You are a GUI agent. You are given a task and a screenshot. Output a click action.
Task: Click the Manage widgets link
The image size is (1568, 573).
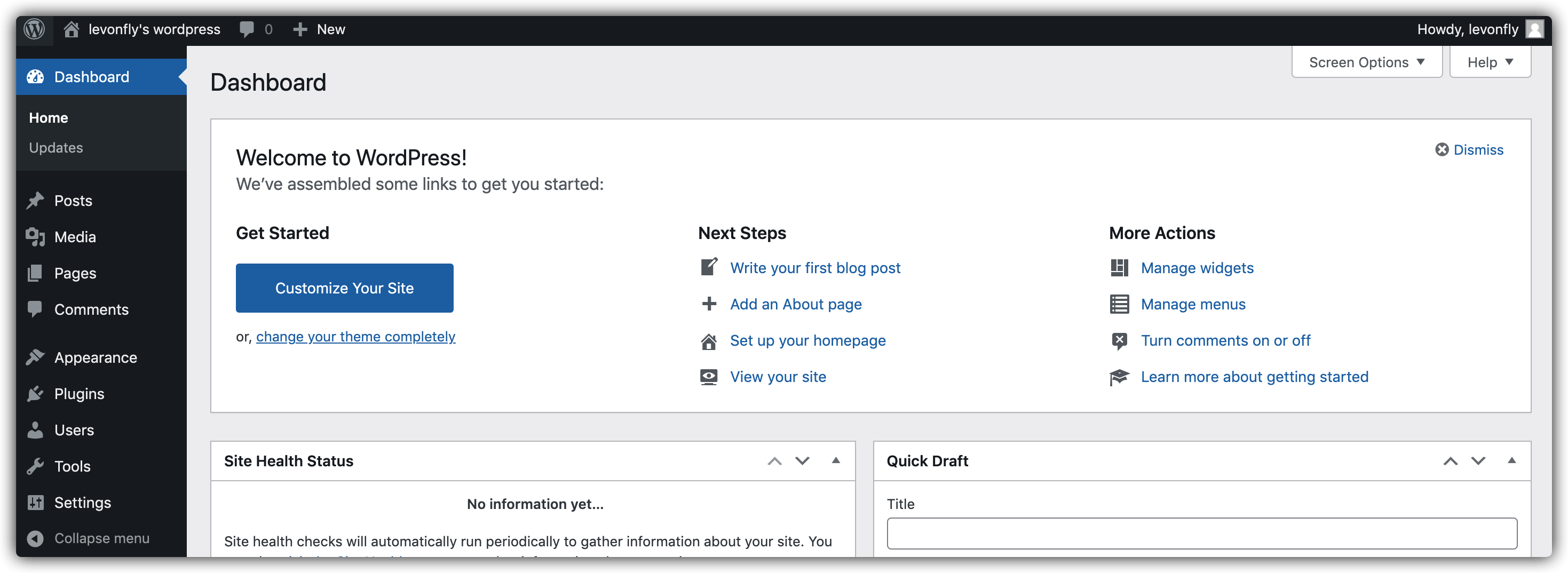[1197, 268]
